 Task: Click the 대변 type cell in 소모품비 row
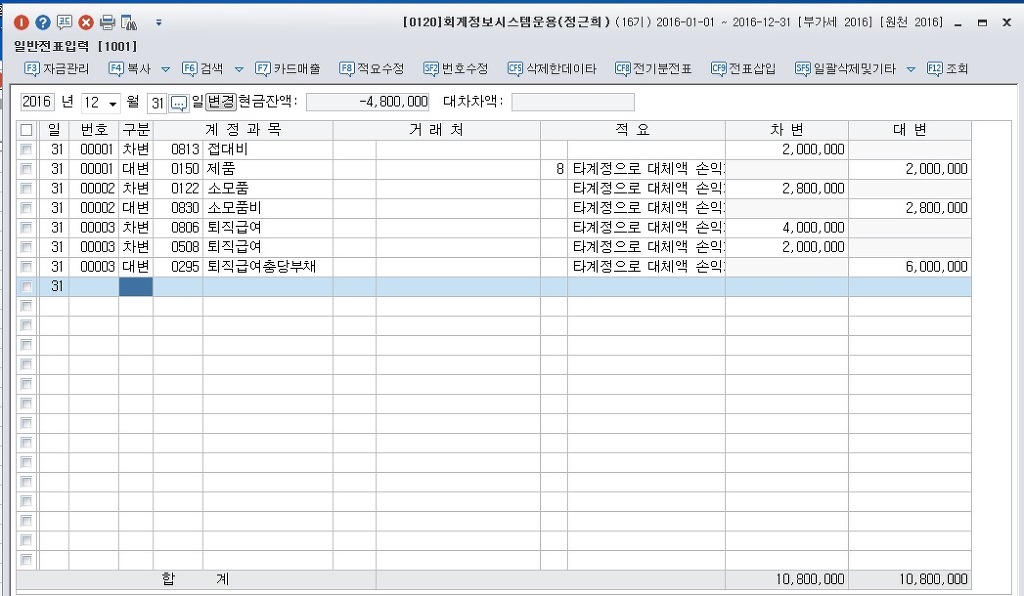coord(136,208)
